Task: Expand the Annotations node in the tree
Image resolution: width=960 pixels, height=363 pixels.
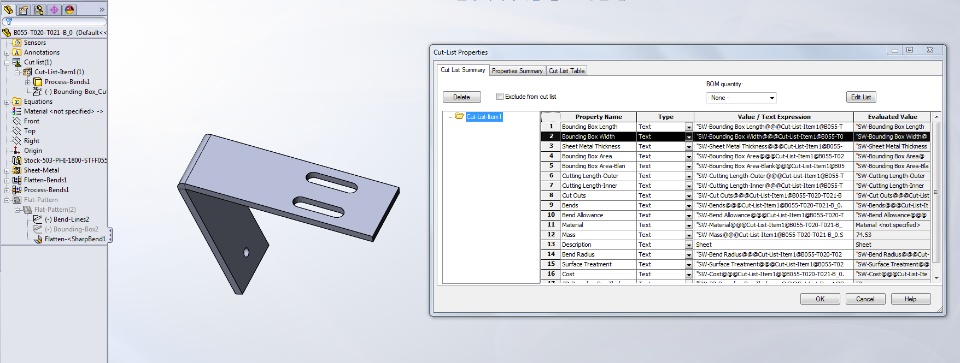Action: (x=7, y=53)
